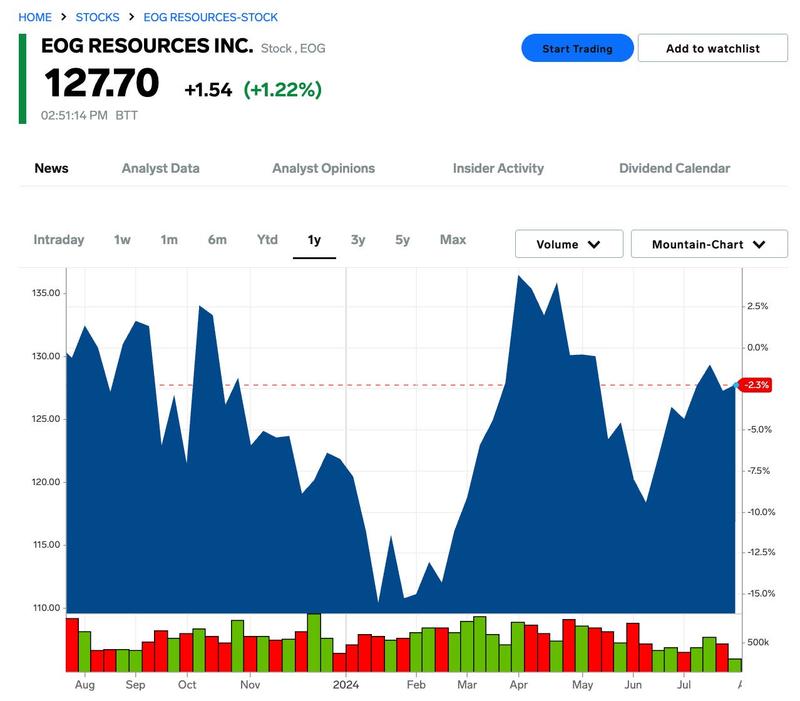800x701 pixels.
Task: Open the Dividend Calendar tab
Action: (674, 168)
